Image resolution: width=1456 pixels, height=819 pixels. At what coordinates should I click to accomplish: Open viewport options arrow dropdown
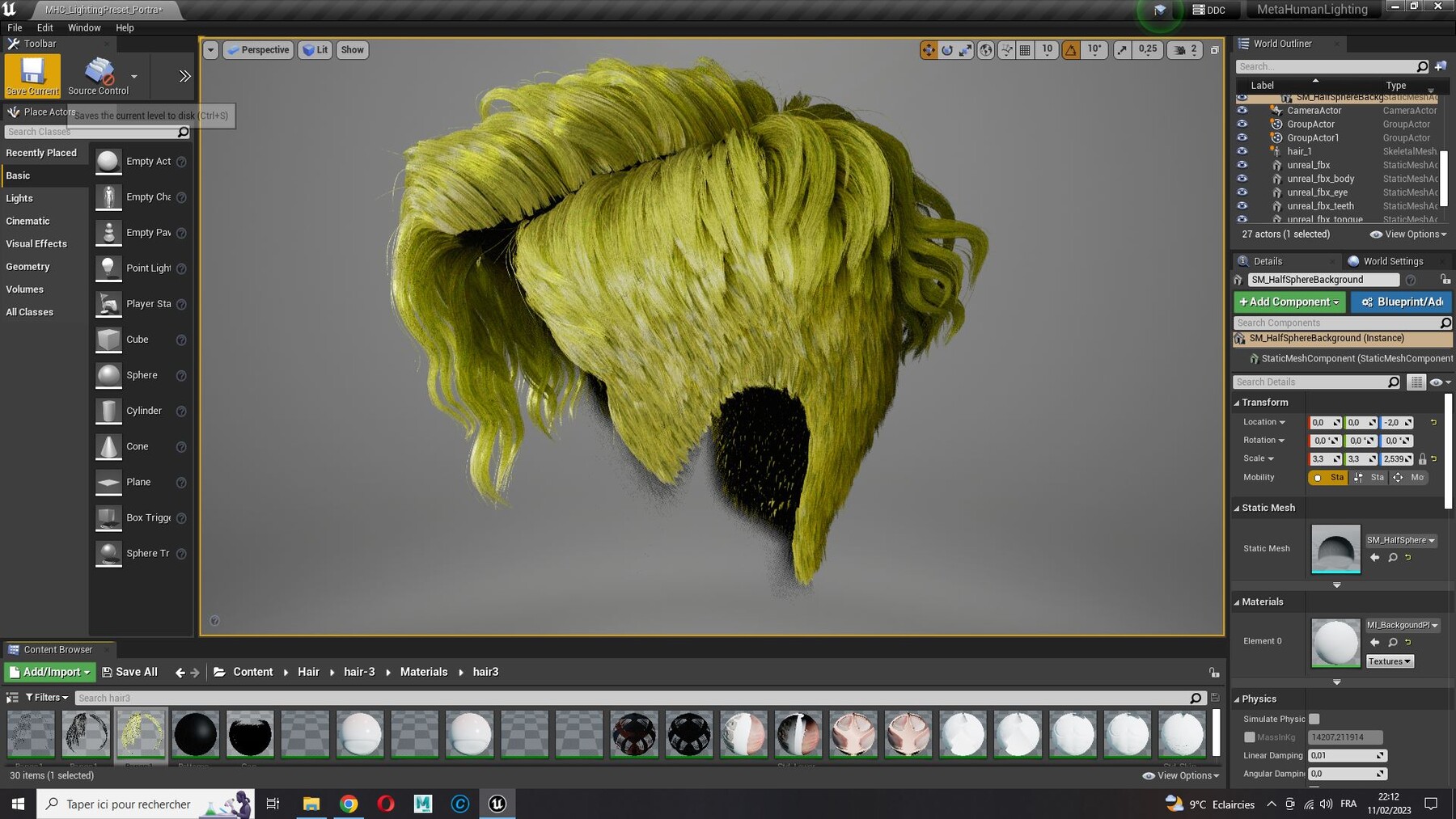pyautogui.click(x=210, y=50)
